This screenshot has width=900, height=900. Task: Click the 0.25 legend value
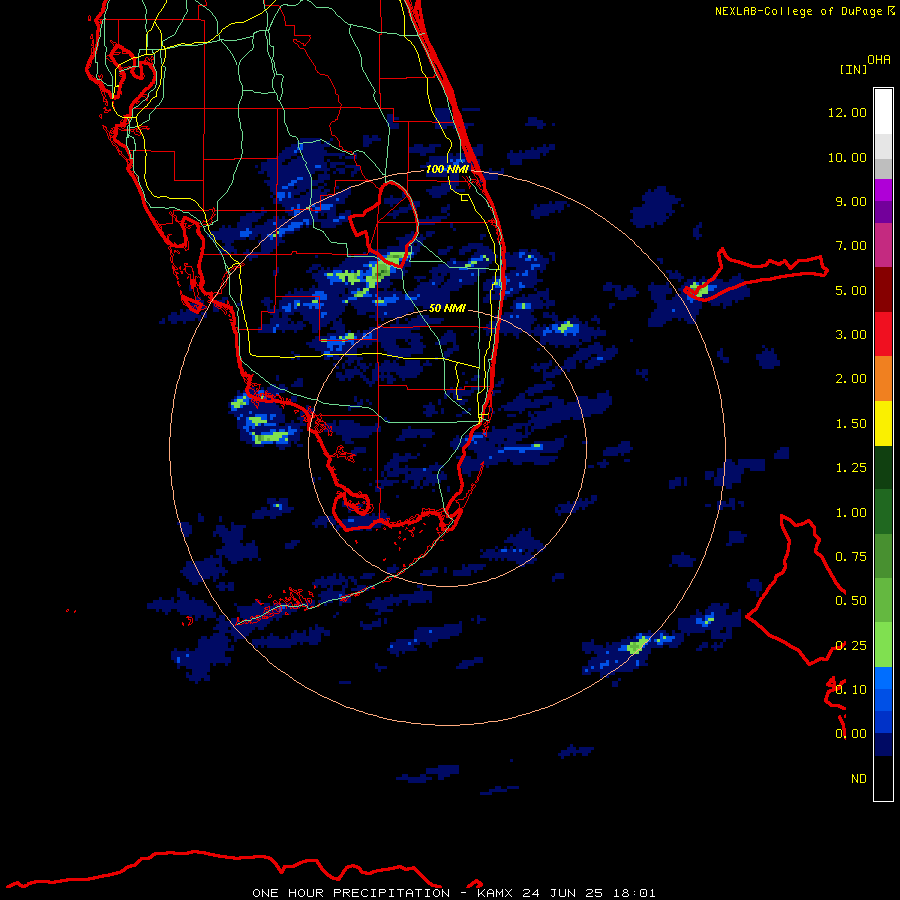(x=851, y=646)
